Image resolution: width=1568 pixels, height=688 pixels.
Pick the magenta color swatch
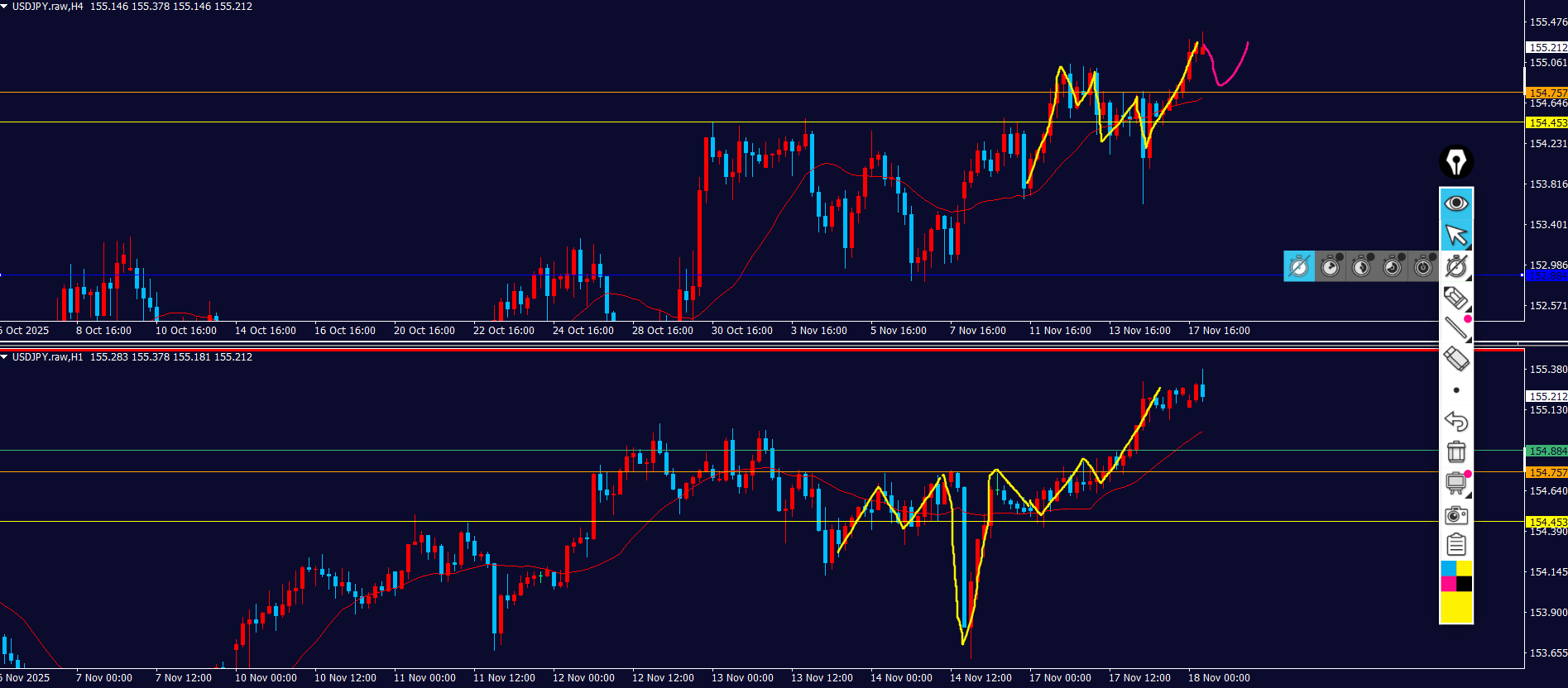(1448, 584)
